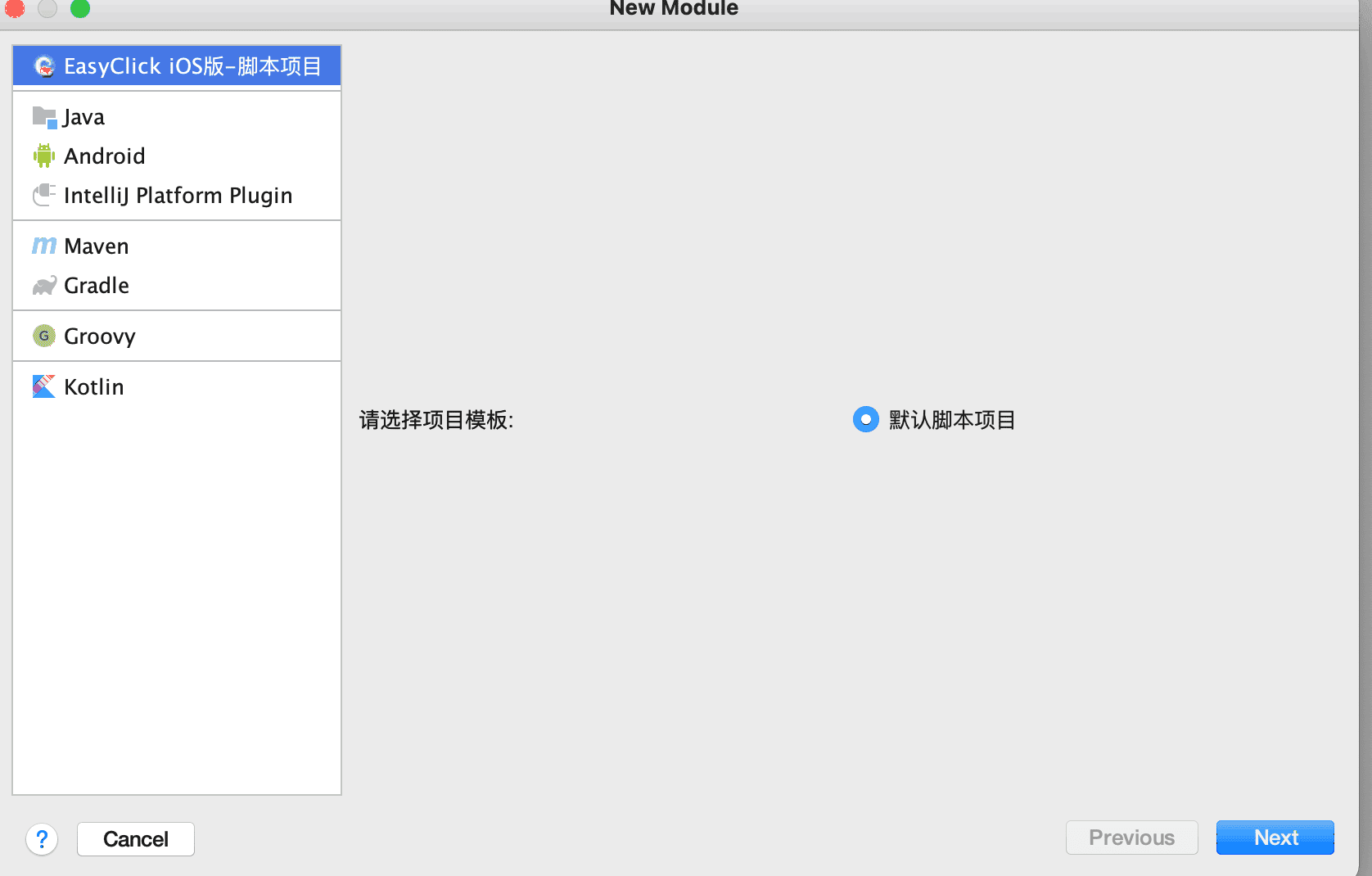Pick Maven module type
The width and height of the screenshot is (1372, 876).
tap(177, 246)
